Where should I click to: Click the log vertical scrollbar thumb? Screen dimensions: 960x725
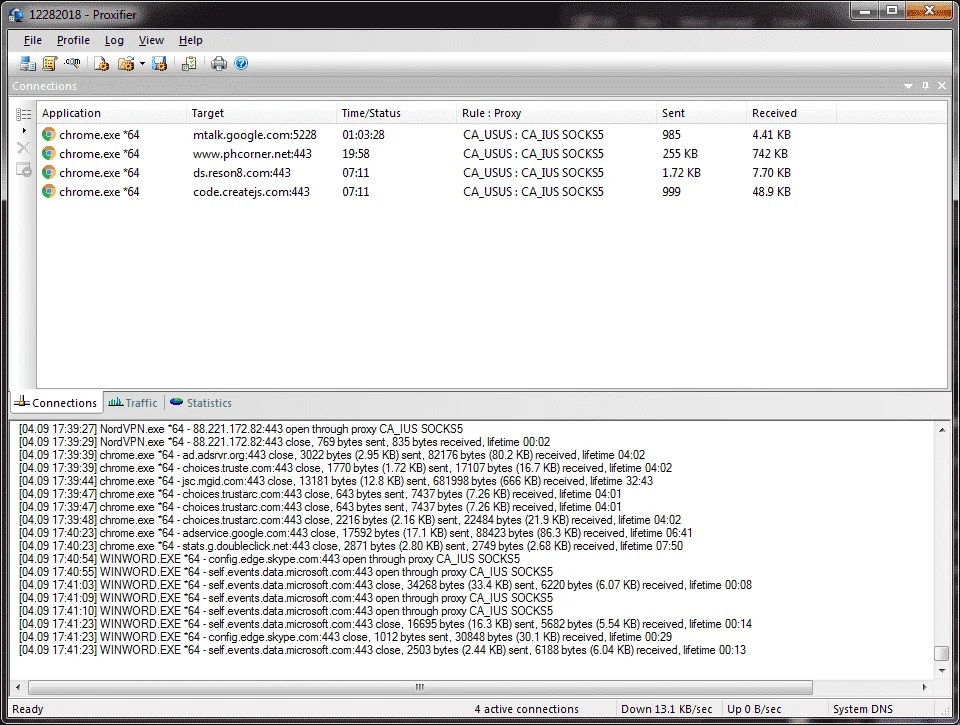pyautogui.click(x=942, y=653)
